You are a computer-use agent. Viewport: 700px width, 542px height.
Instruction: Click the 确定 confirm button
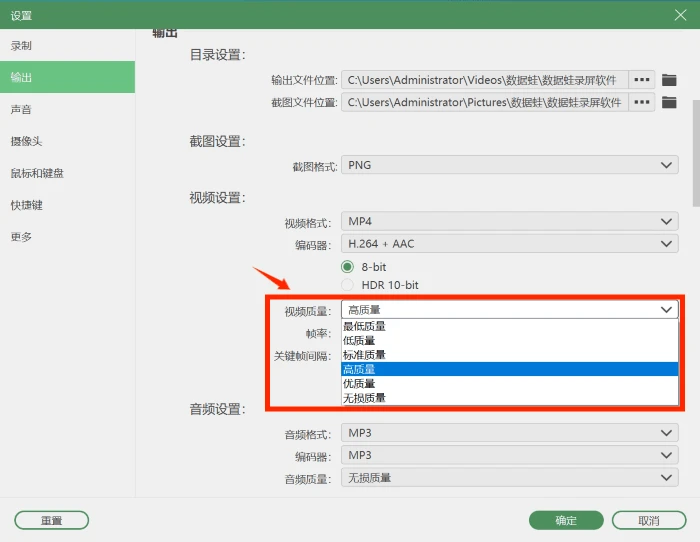tap(566, 521)
